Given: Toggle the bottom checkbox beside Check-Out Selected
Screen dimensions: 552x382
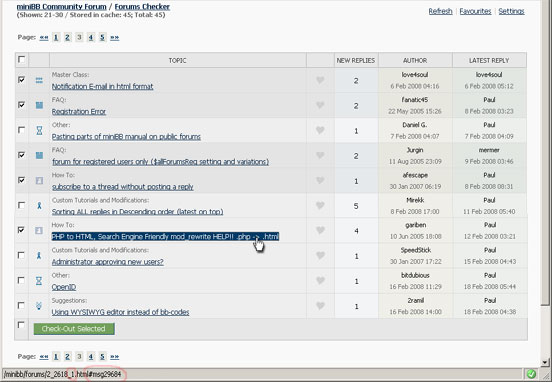Looking at the screenshot, I should click(21, 325).
